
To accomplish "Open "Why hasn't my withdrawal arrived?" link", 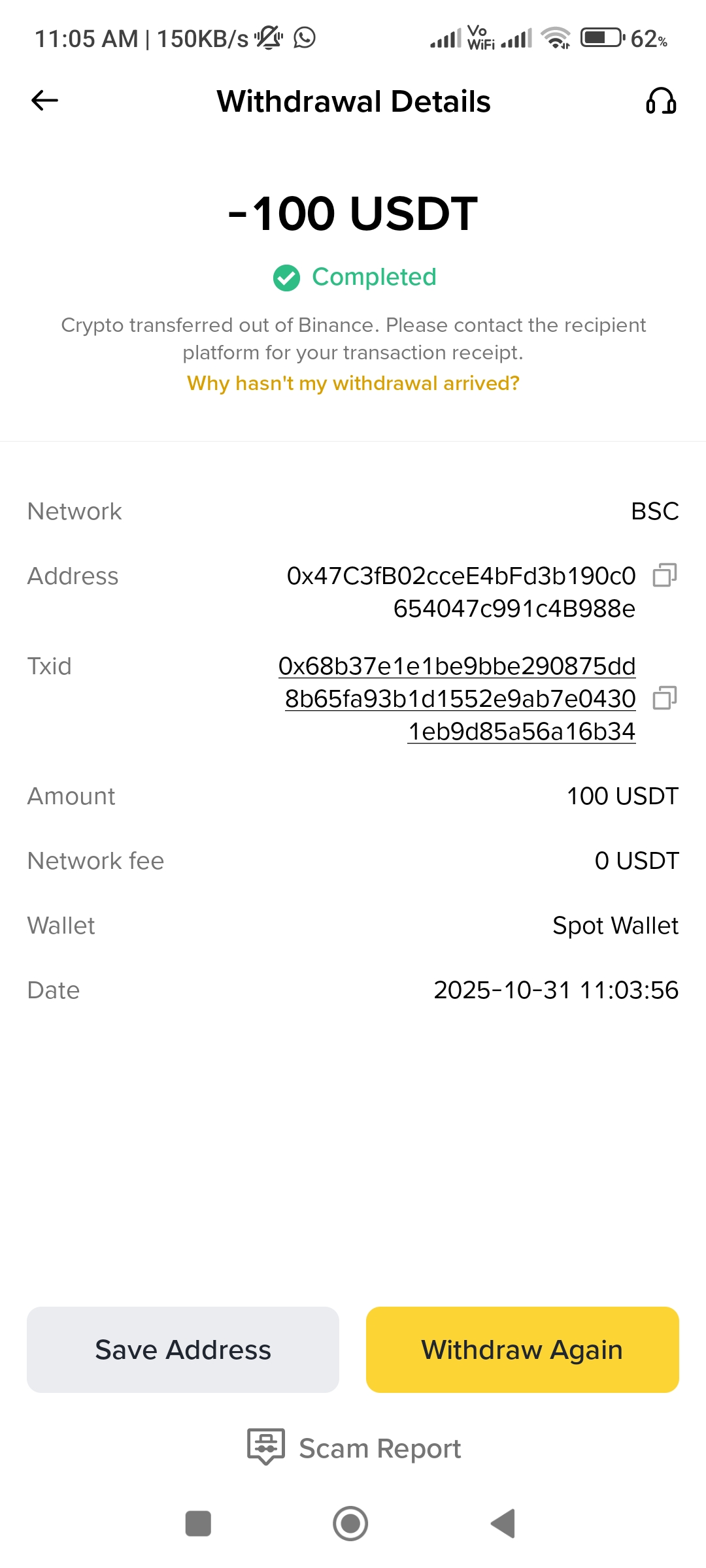I will tap(353, 383).
